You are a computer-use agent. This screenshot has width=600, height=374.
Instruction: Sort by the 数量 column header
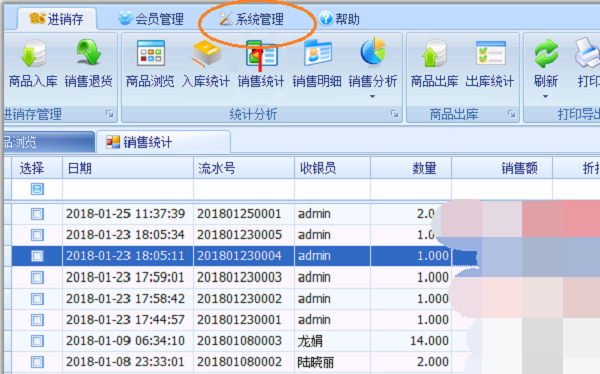[411, 168]
